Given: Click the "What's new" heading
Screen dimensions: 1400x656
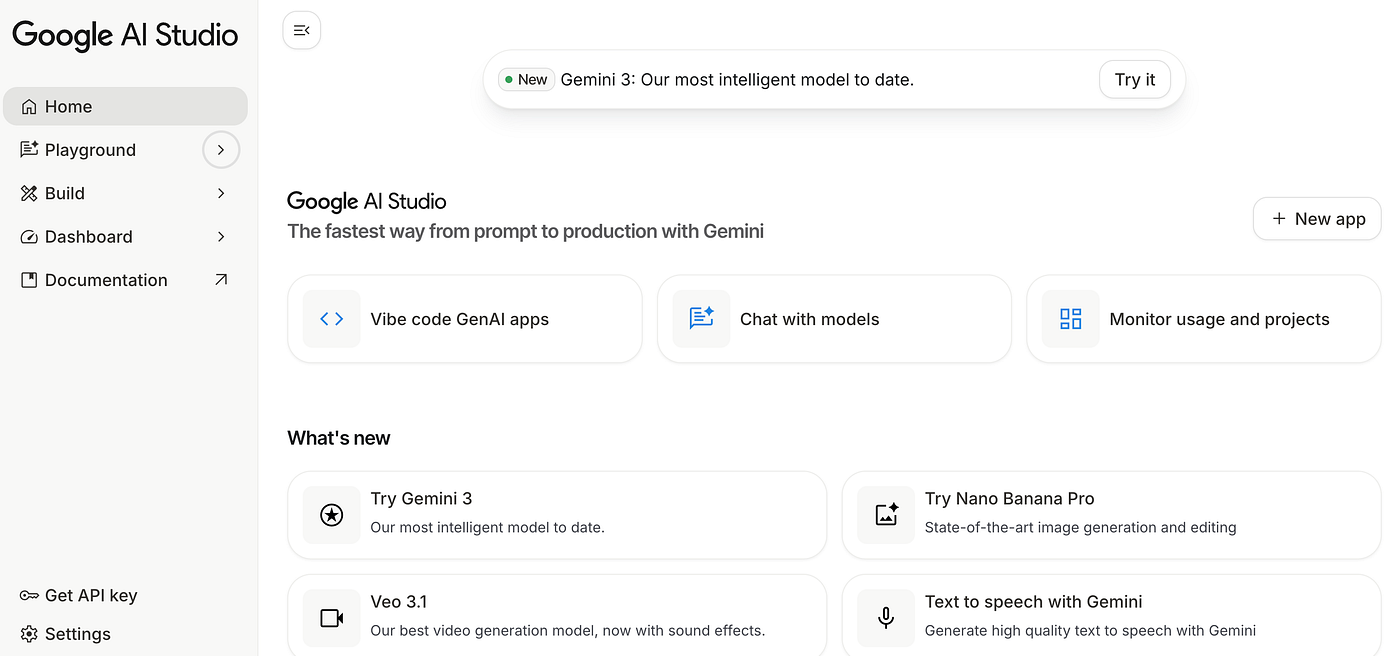Looking at the screenshot, I should click(339, 438).
